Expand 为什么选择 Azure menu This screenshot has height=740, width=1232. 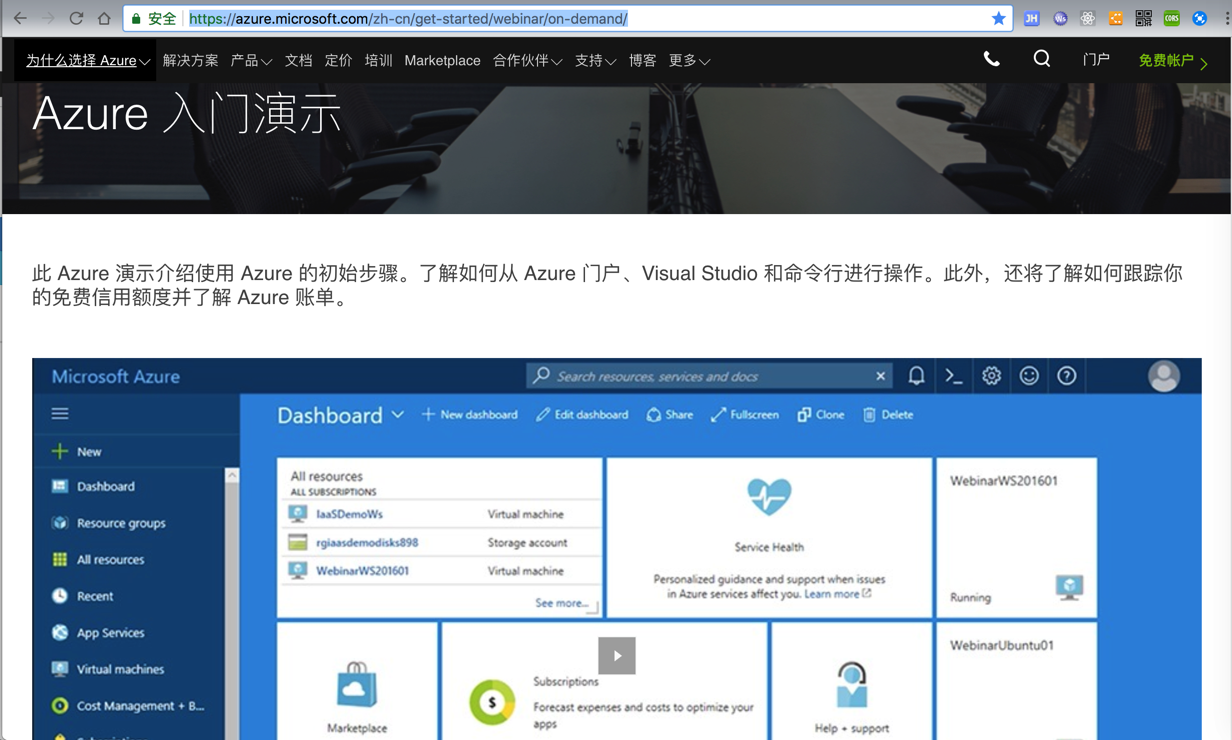[88, 61]
